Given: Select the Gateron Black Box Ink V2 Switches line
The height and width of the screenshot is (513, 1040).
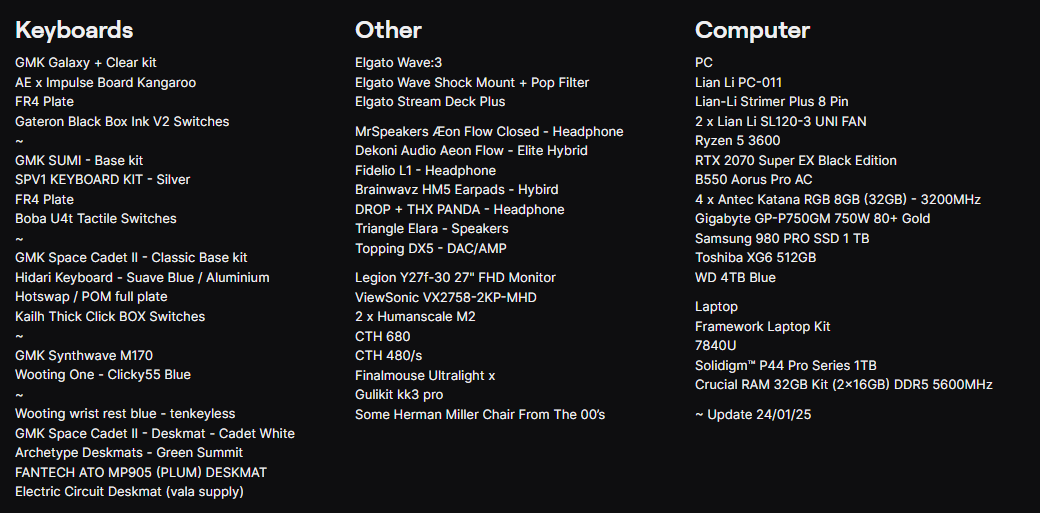Looking at the screenshot, I should click(122, 121).
